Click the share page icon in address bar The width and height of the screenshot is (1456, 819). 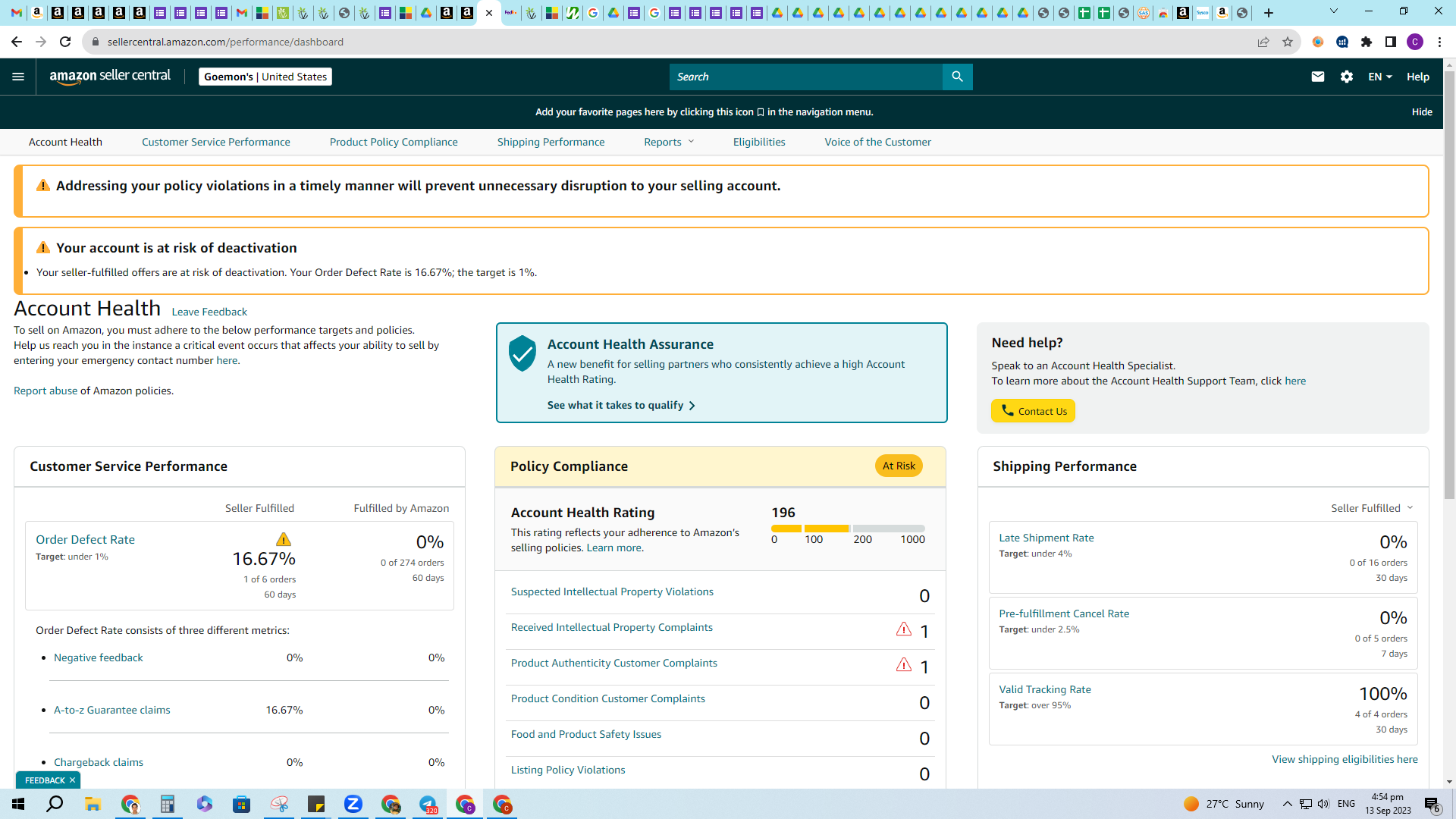(x=1263, y=42)
